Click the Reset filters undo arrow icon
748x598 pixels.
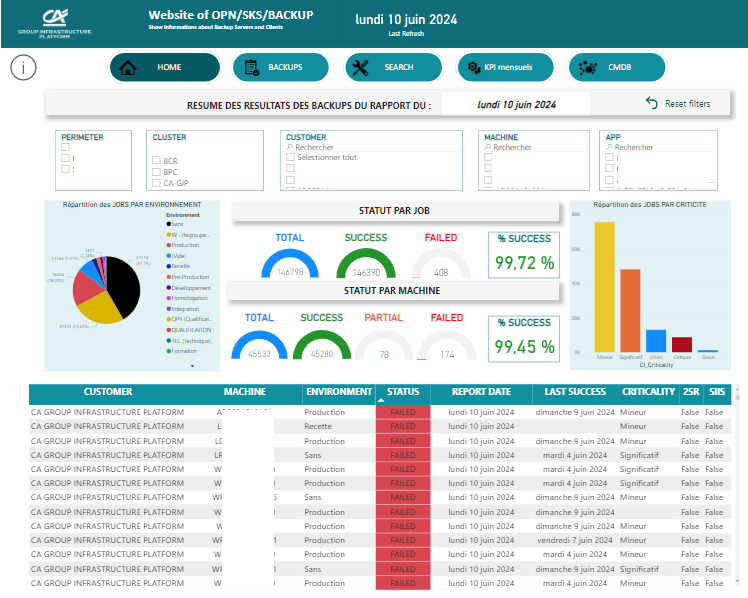[x=652, y=103]
